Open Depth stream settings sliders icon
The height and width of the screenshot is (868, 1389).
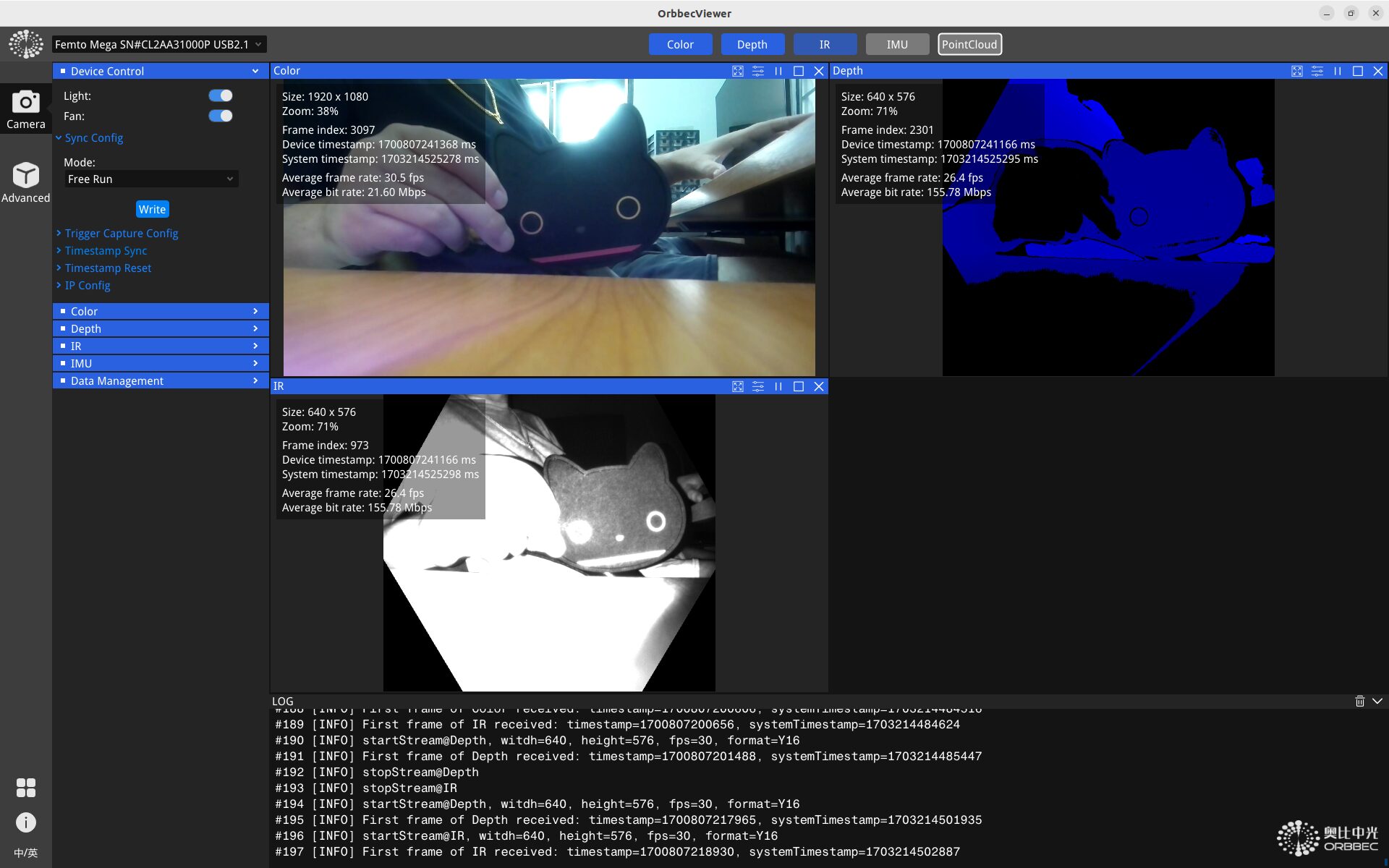[1317, 71]
